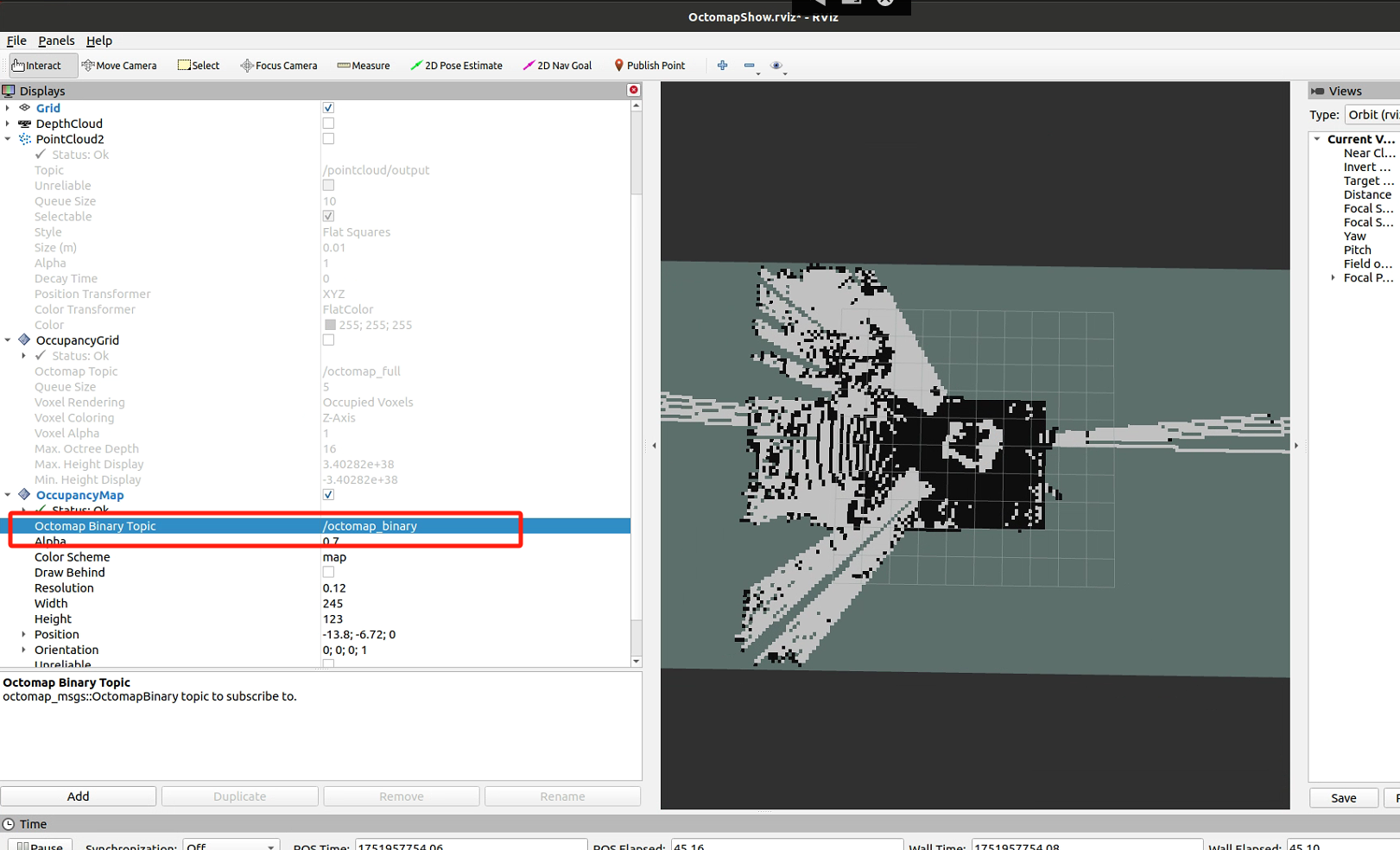Select the Measure tool
1400x850 pixels.
(363, 65)
